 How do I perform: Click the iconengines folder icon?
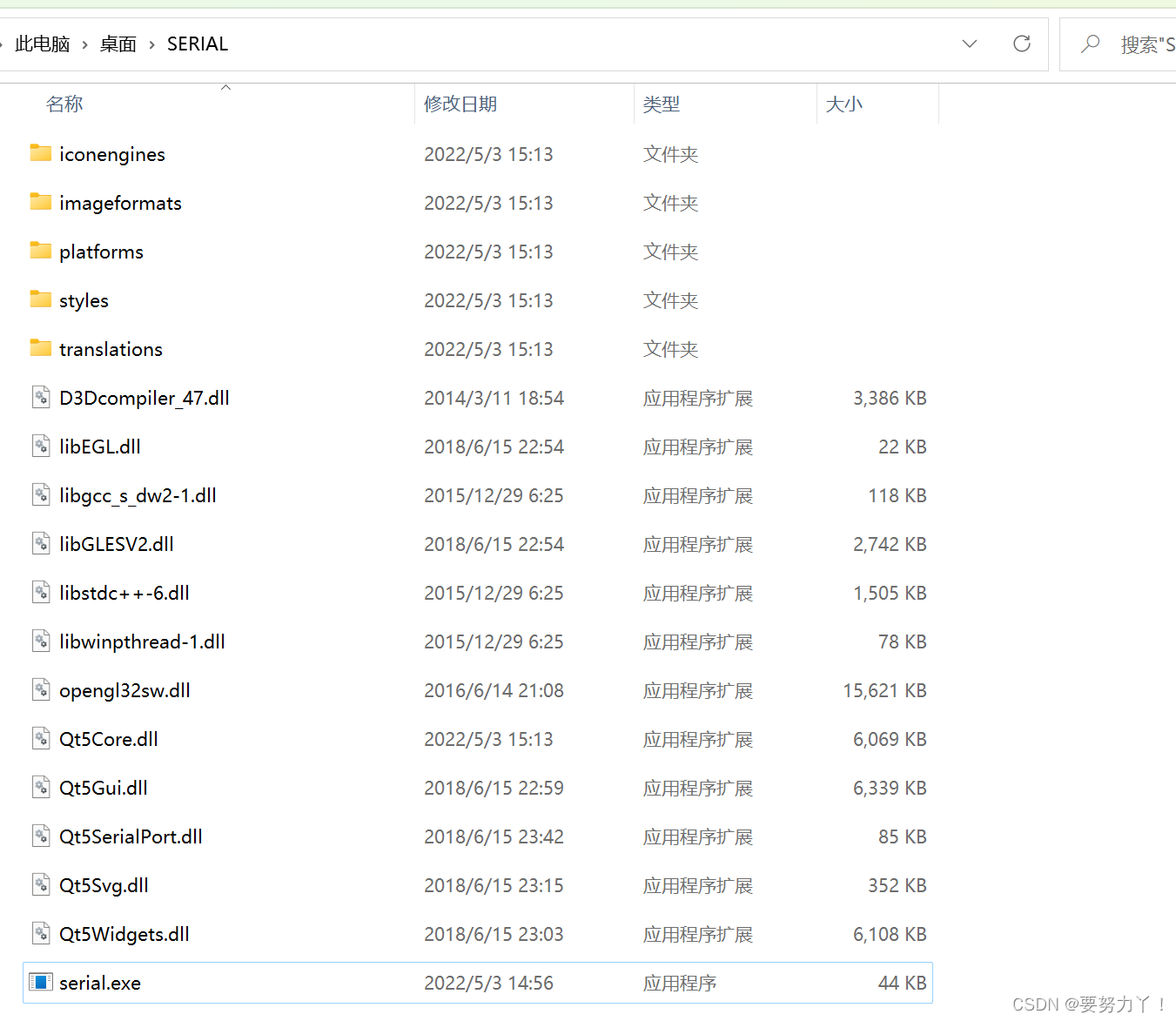(x=40, y=153)
